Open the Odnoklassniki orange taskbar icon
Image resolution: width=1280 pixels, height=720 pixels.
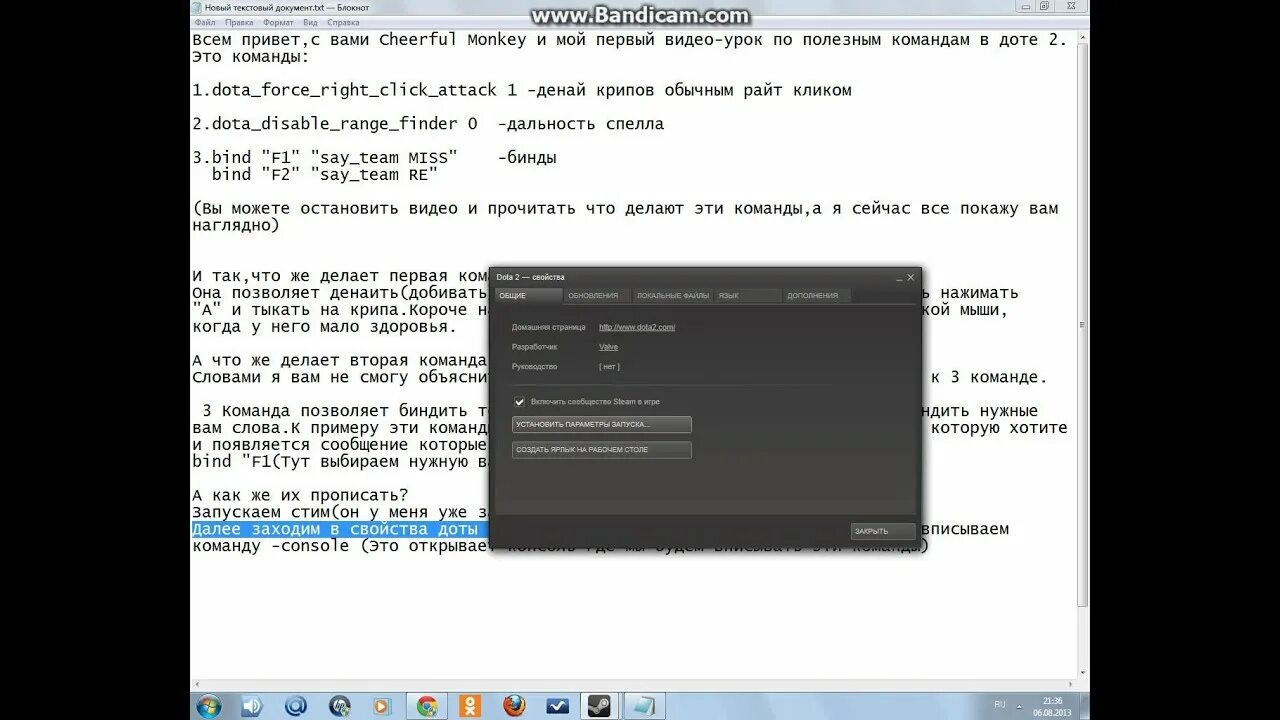(470, 706)
